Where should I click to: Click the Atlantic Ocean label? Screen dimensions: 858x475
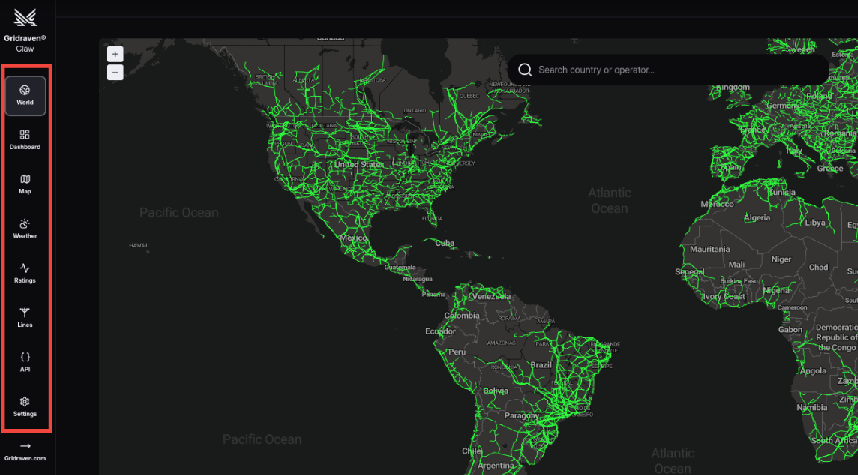pos(609,200)
